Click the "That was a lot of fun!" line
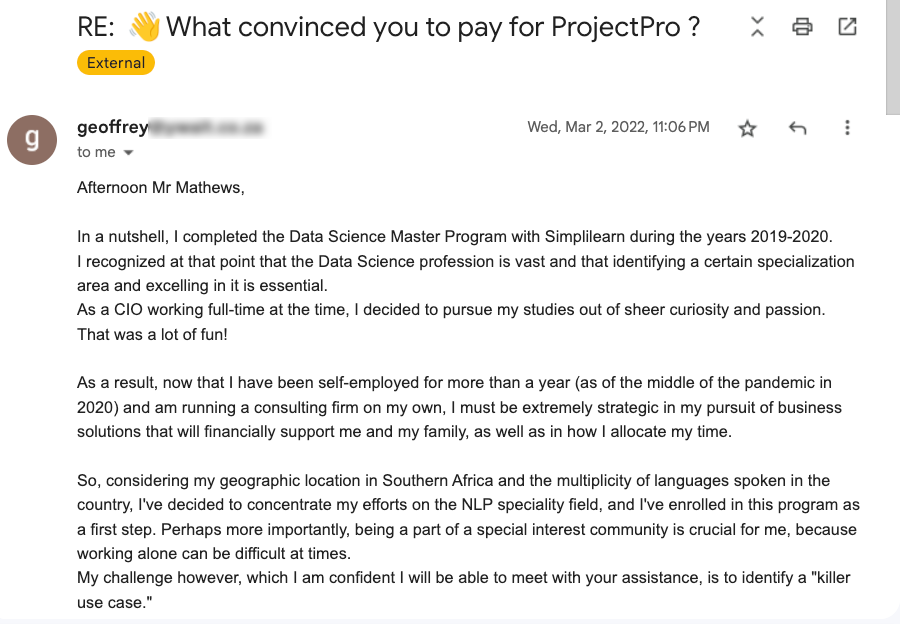900x624 pixels. 152,334
